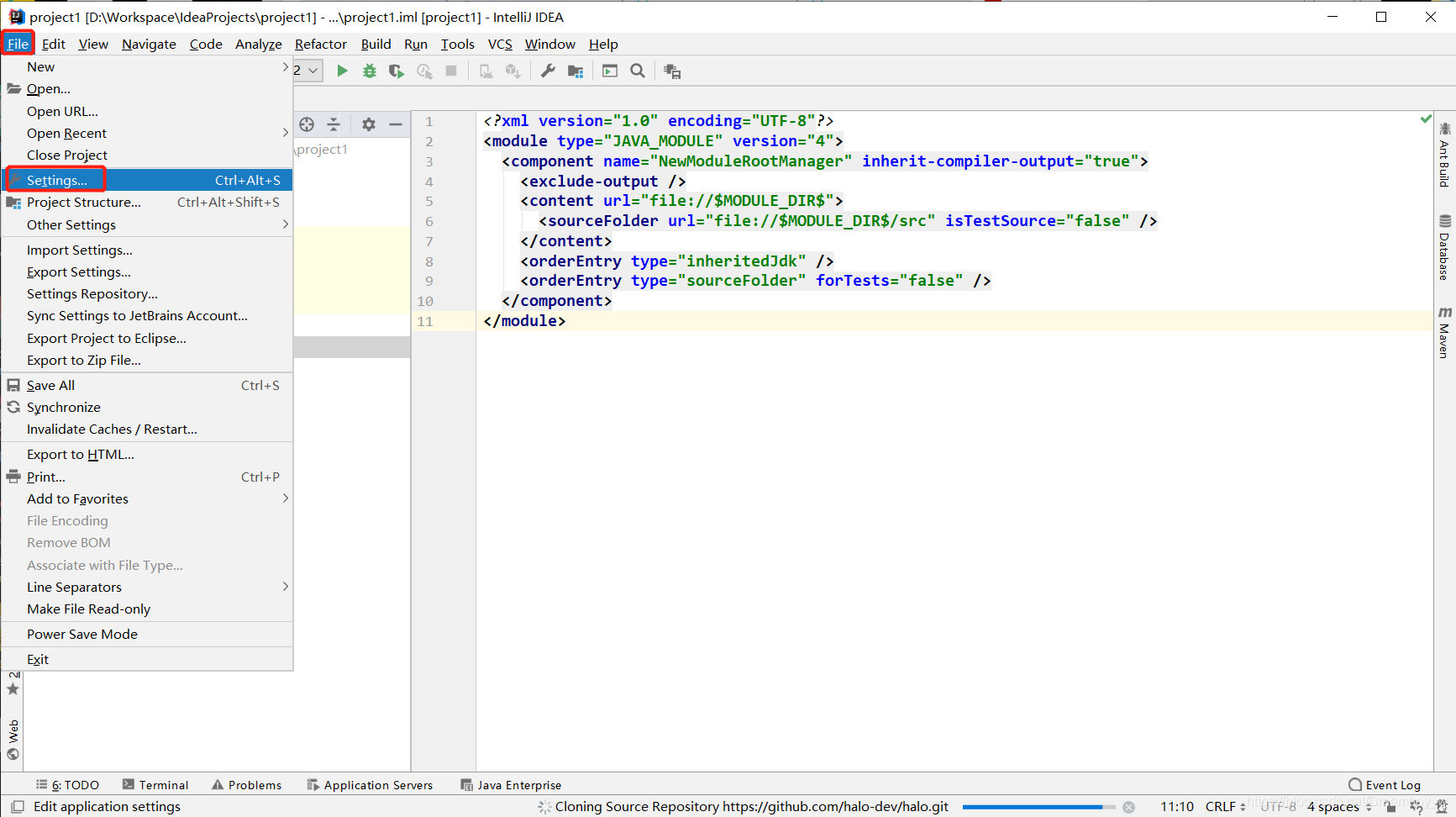Open the Terminal tool window
1456x817 pixels.
(x=155, y=785)
